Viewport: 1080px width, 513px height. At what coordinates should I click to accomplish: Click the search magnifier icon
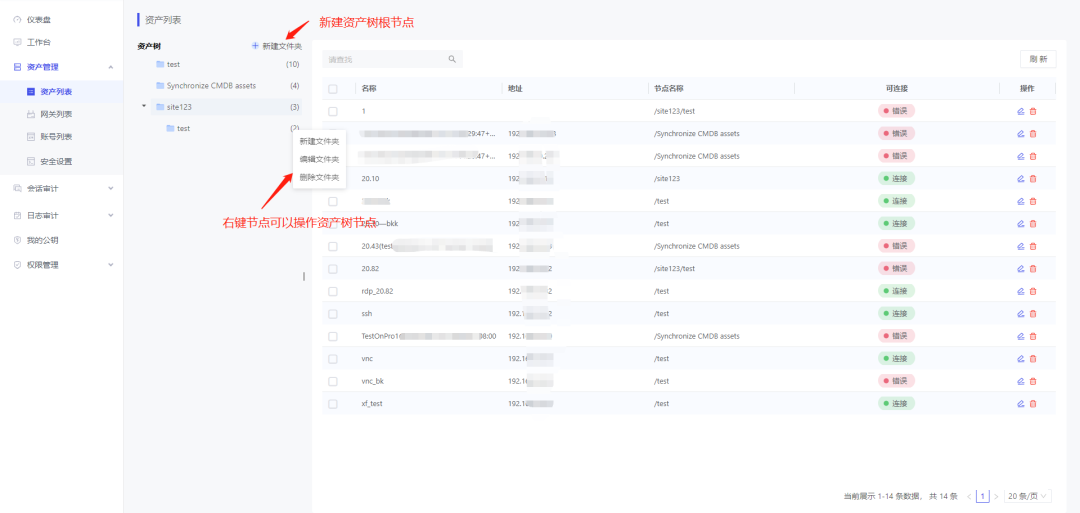[x=453, y=59]
